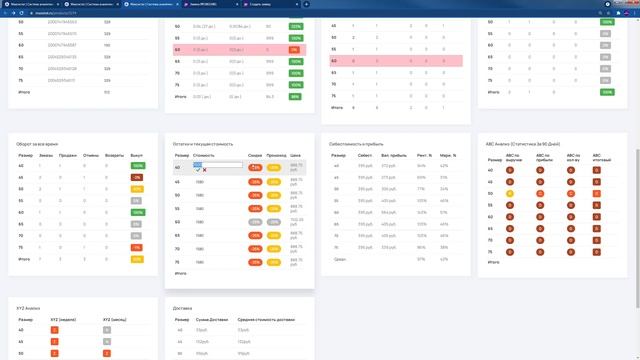The width and height of the screenshot is (640, 360).
Task: Click the 'Оборот за все время' card title
Action: click(x=37, y=144)
